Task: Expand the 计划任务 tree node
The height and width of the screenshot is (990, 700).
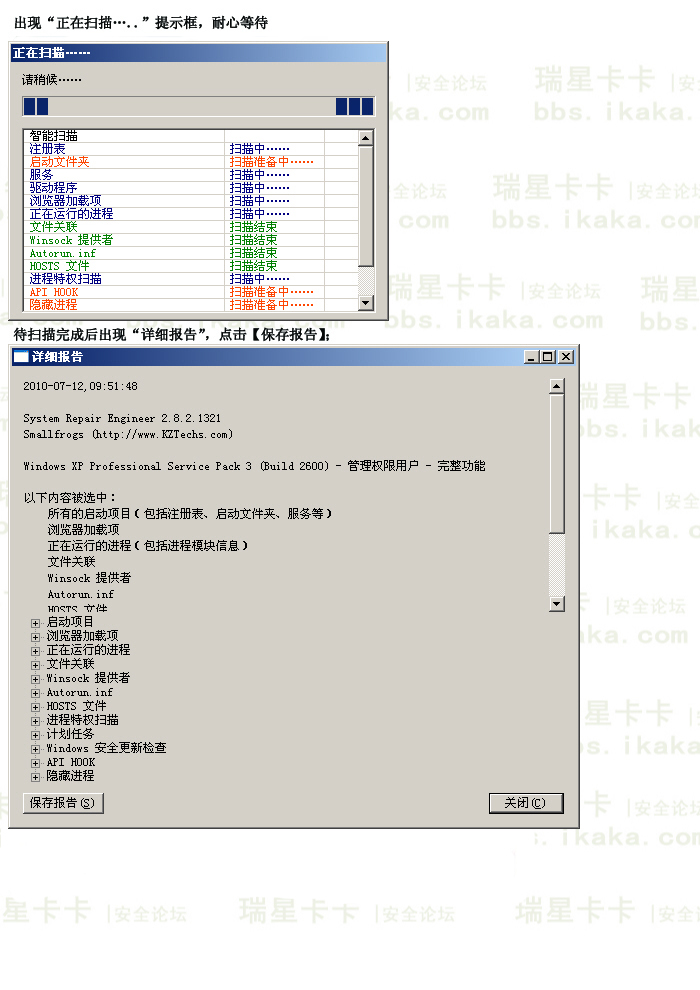Action: pos(35,734)
